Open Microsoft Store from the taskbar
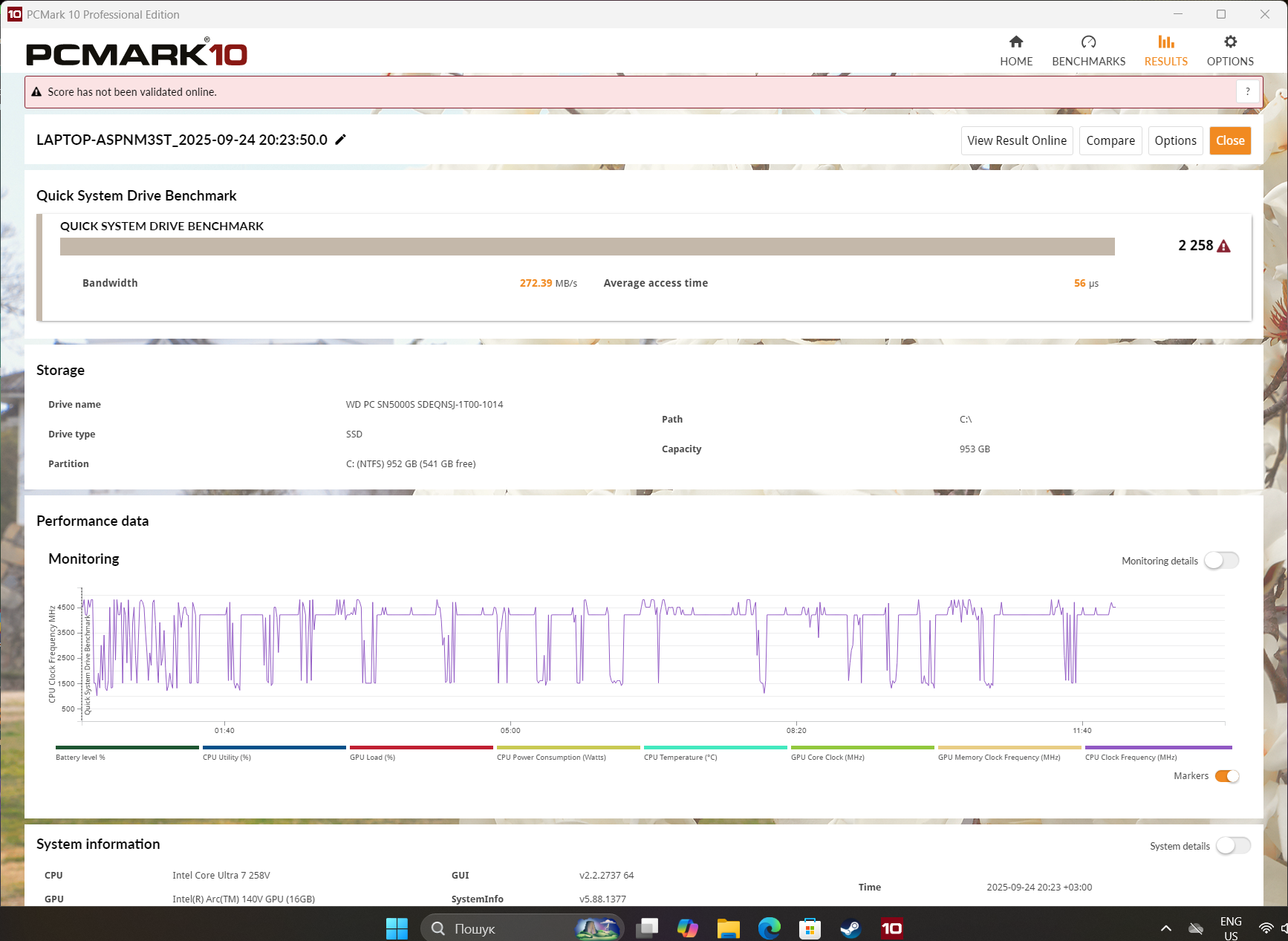The height and width of the screenshot is (941, 1288). pos(810,928)
